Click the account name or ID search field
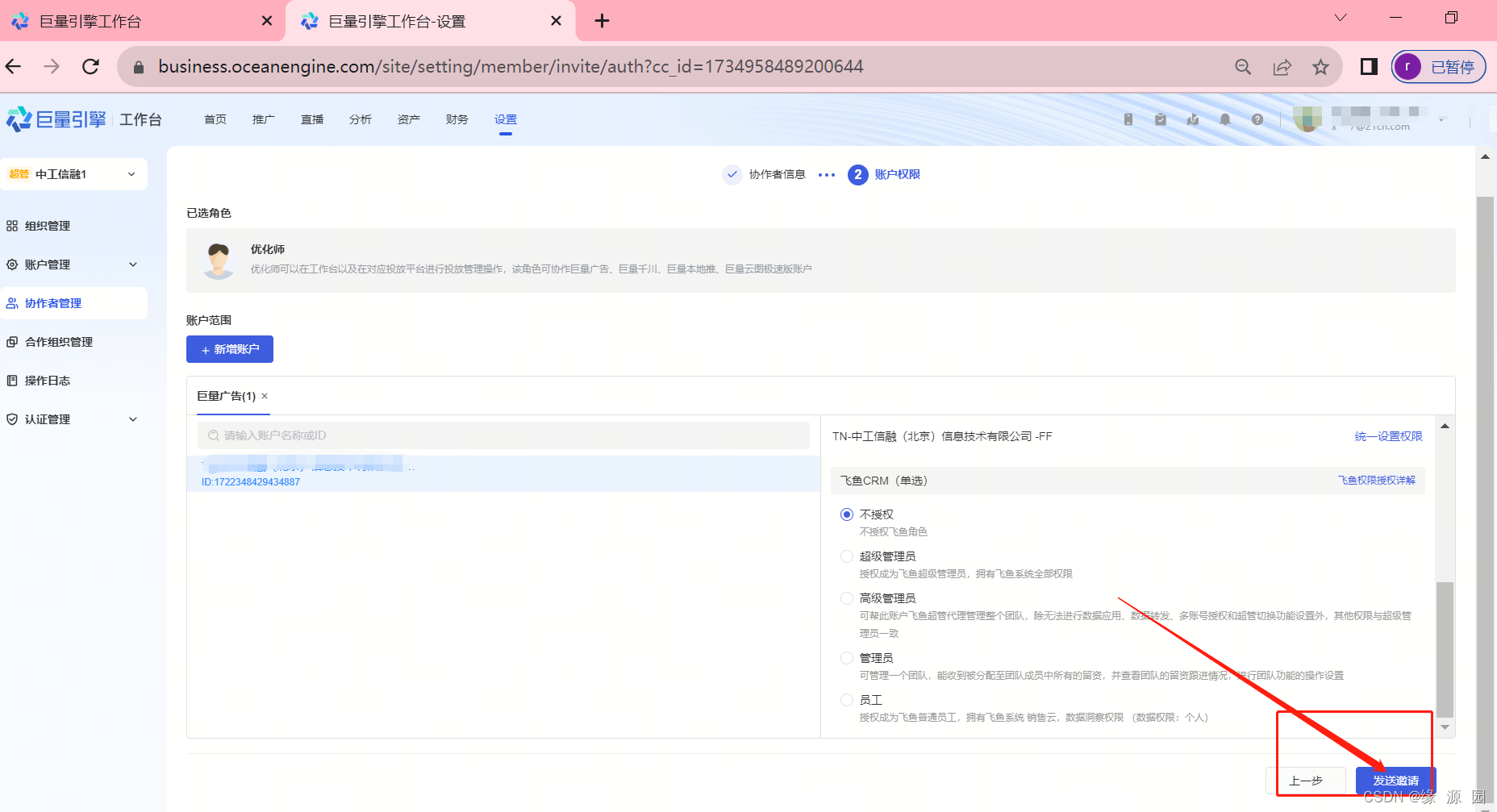This screenshot has width=1497, height=812. (x=503, y=435)
